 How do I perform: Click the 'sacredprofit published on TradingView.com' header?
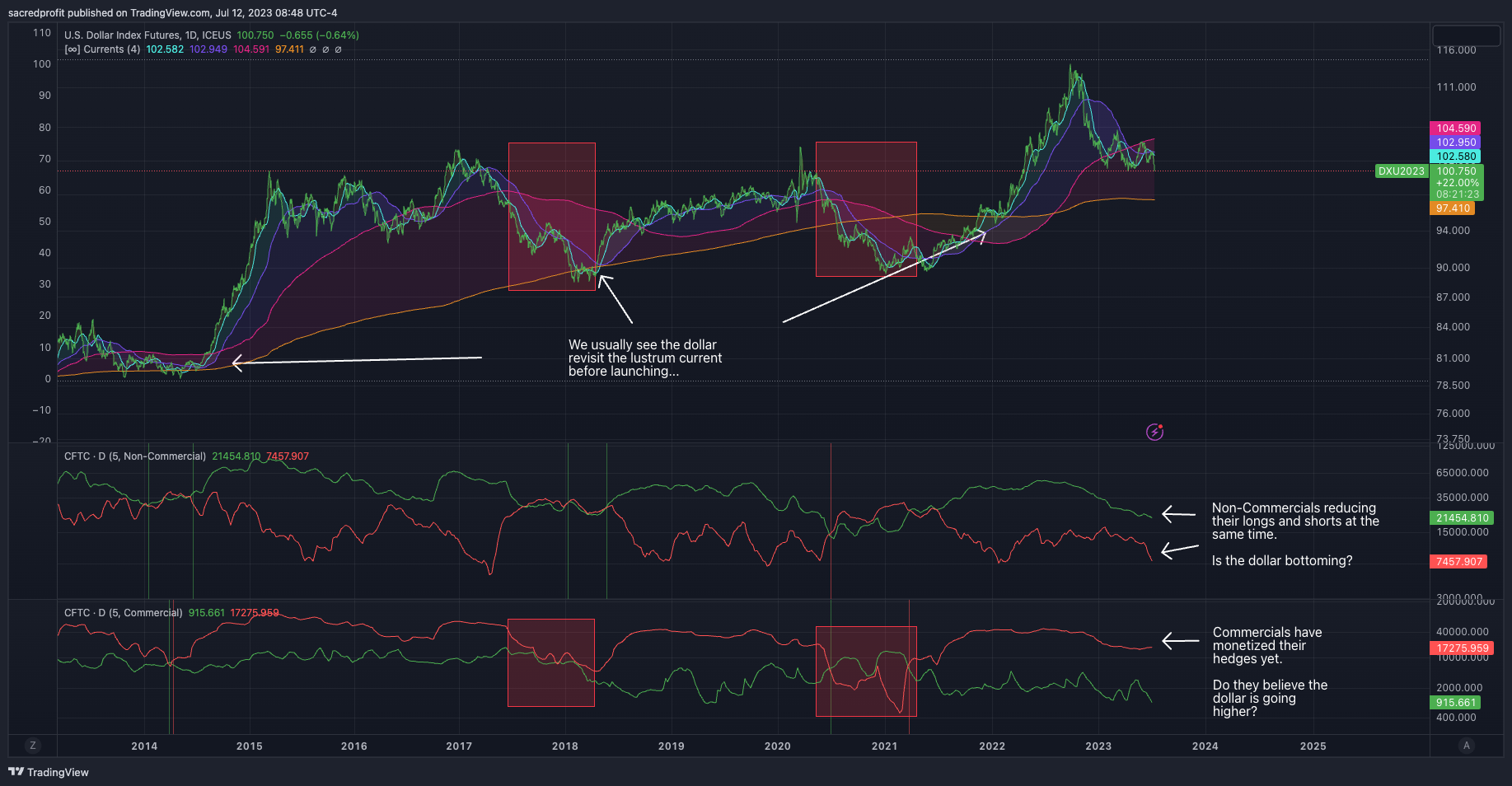pos(172,13)
